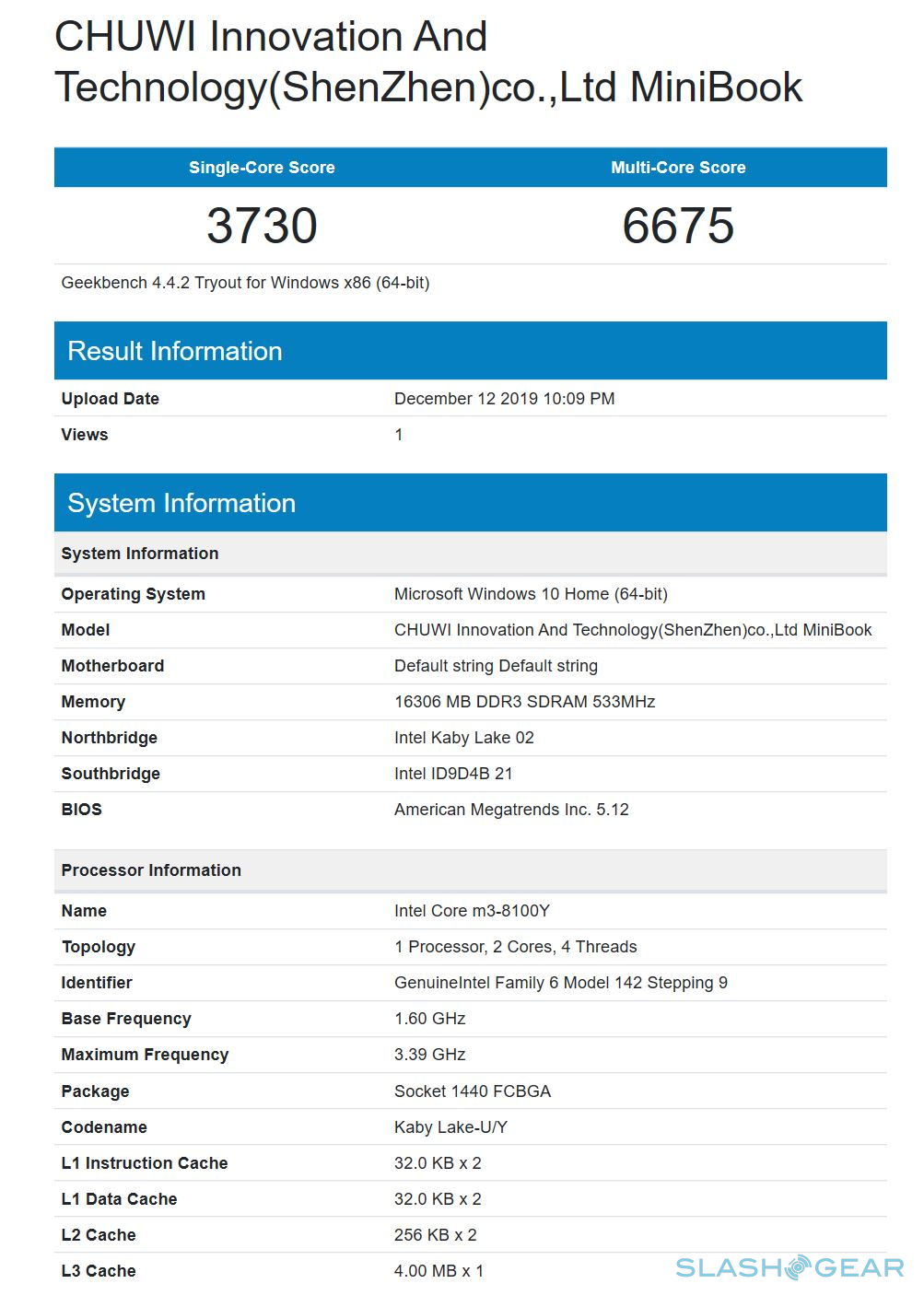The height and width of the screenshot is (1307, 924).
Task: Click the processor name Intel Core m3-8100Y
Action: pyautogui.click(x=472, y=911)
